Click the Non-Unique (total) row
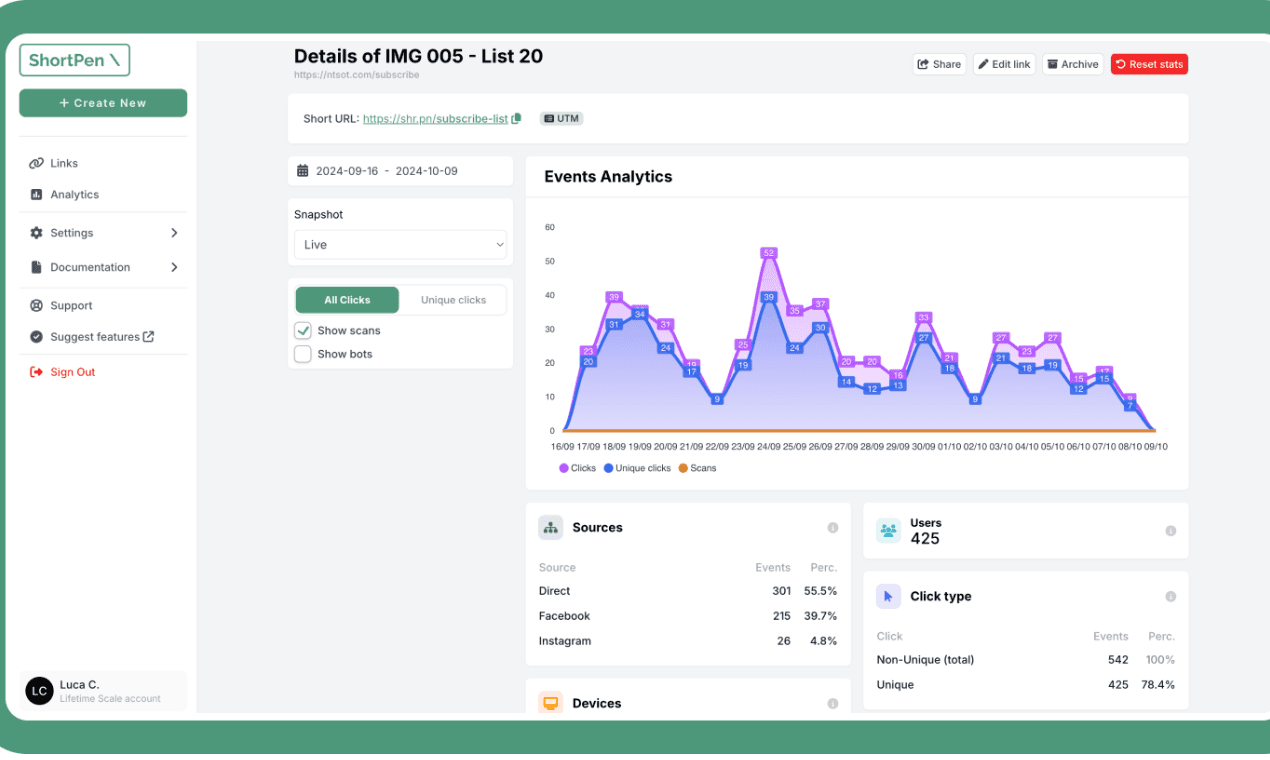 (1026, 660)
